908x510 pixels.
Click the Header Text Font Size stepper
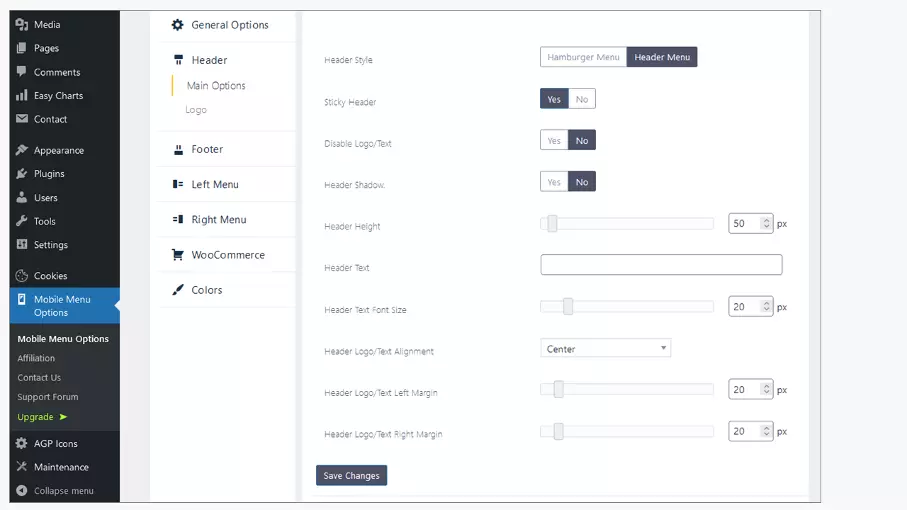click(766, 307)
